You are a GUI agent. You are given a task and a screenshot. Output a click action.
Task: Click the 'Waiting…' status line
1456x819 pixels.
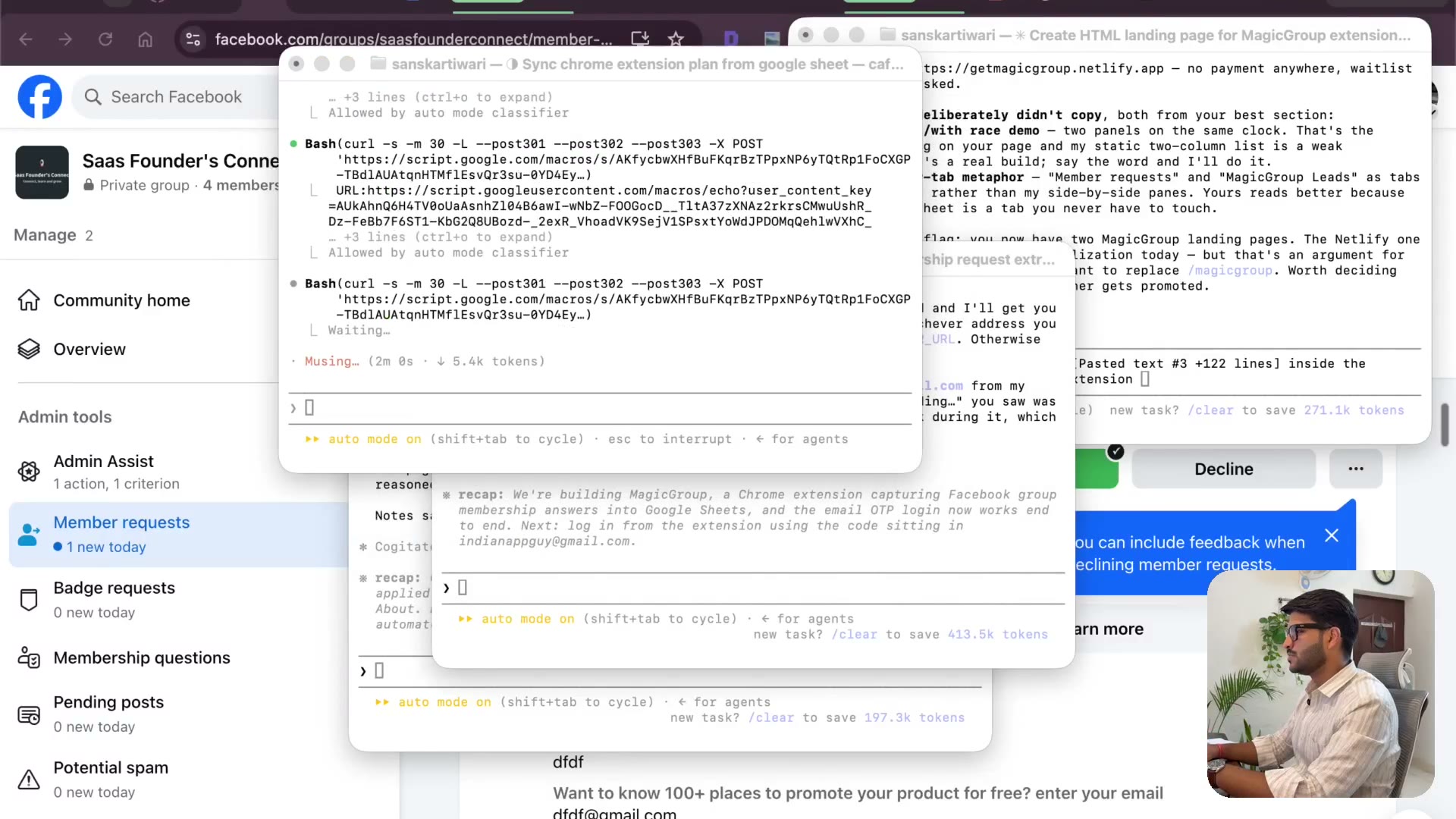tap(359, 331)
